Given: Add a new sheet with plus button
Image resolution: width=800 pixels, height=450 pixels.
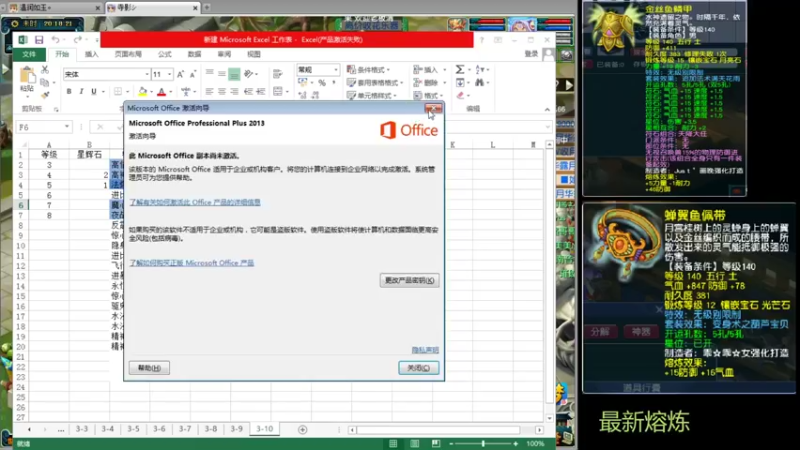Looking at the screenshot, I should tap(303, 430).
